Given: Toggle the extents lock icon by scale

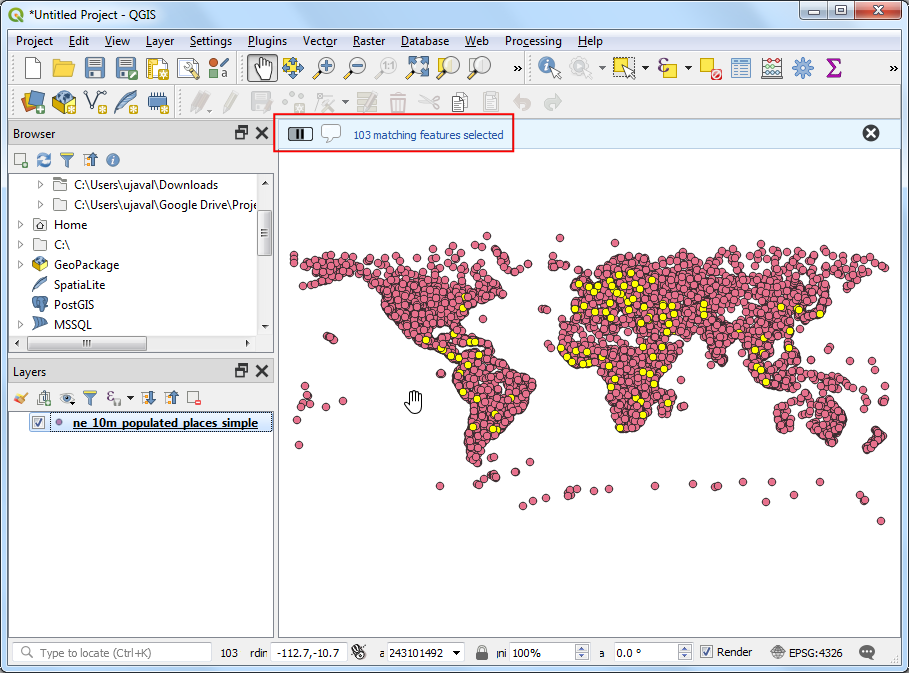Looking at the screenshot, I should [x=482, y=653].
